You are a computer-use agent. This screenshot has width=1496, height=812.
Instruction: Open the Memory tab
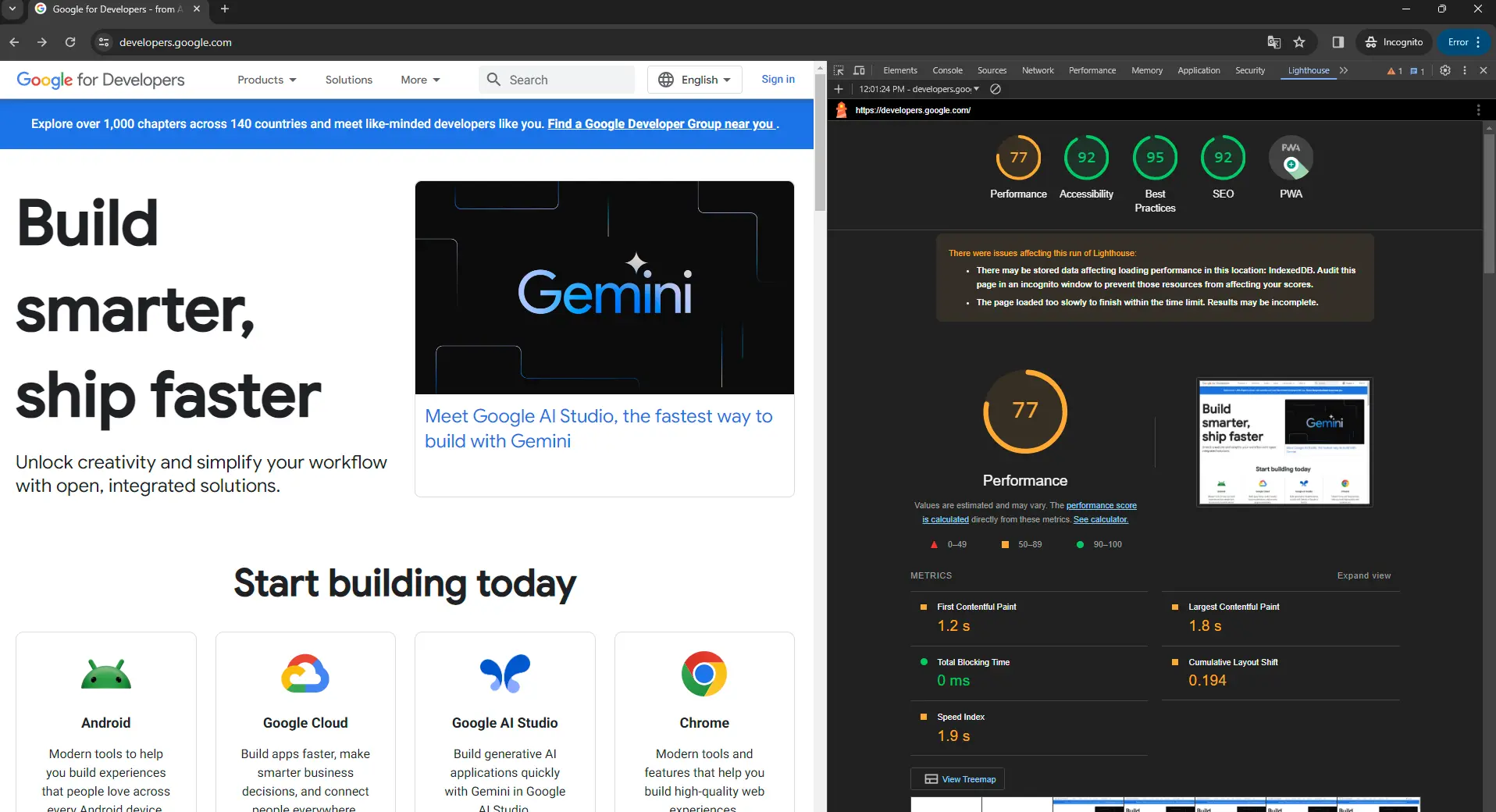[1146, 70]
